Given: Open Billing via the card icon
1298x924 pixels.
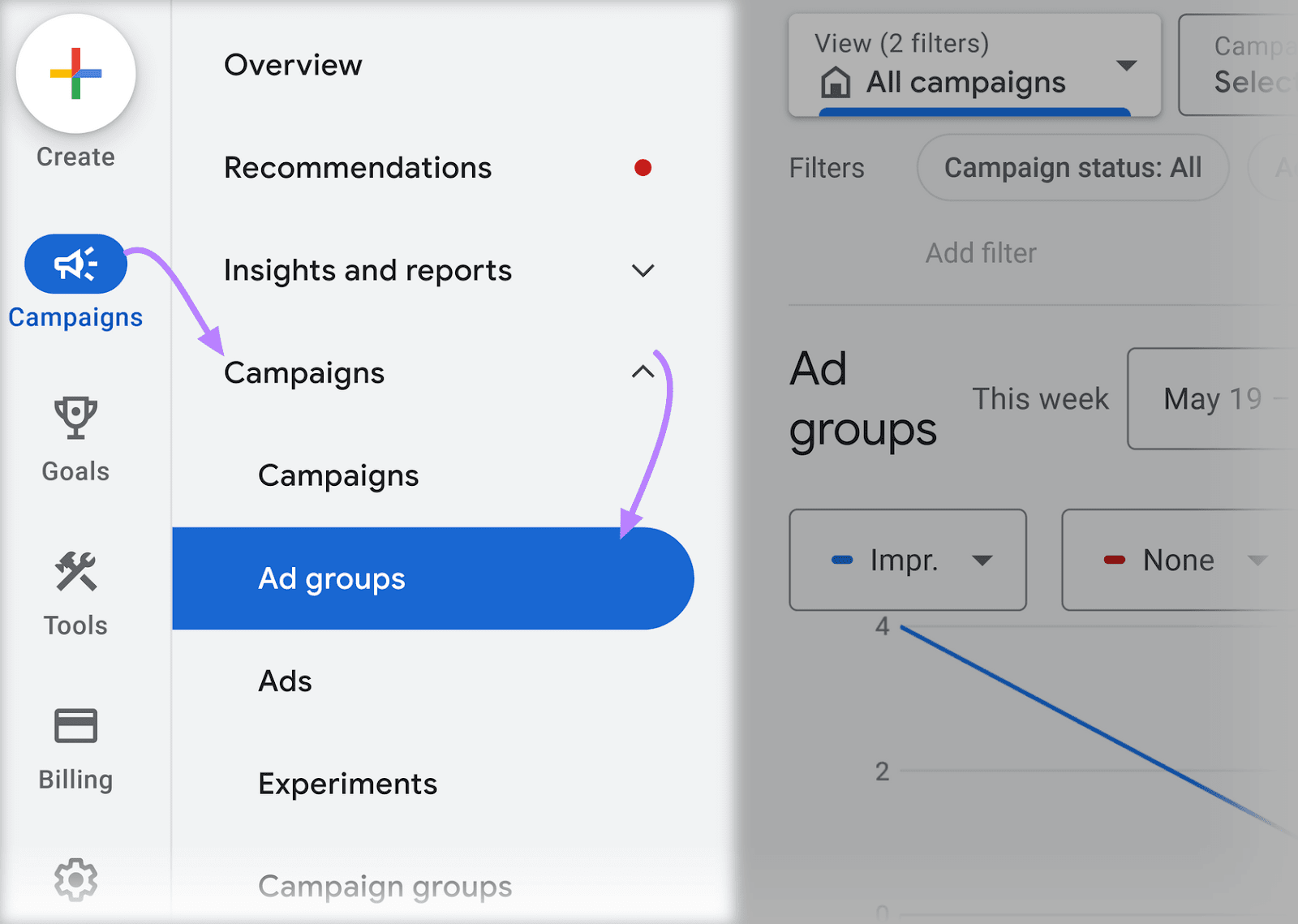Looking at the screenshot, I should point(75,724).
